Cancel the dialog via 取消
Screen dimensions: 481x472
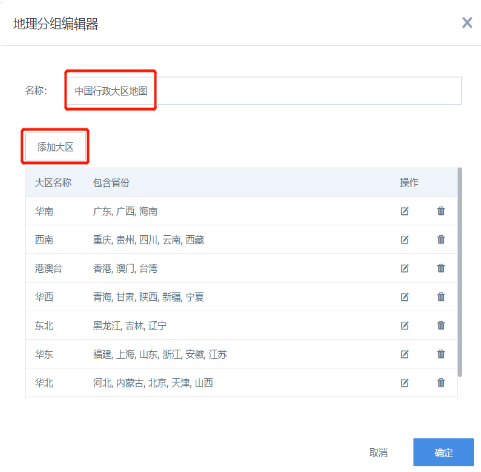(x=378, y=452)
